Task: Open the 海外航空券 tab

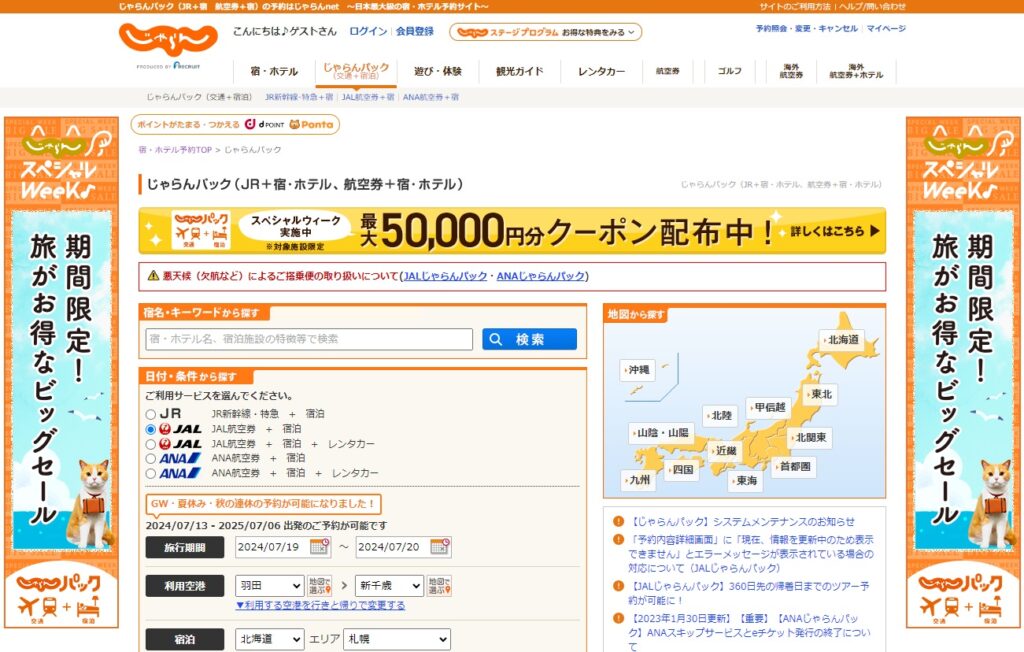Action: point(791,71)
